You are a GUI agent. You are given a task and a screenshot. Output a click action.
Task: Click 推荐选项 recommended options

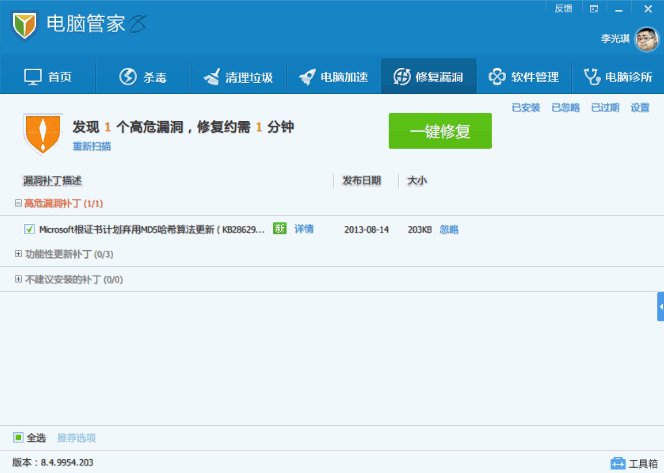pyautogui.click(x=77, y=438)
